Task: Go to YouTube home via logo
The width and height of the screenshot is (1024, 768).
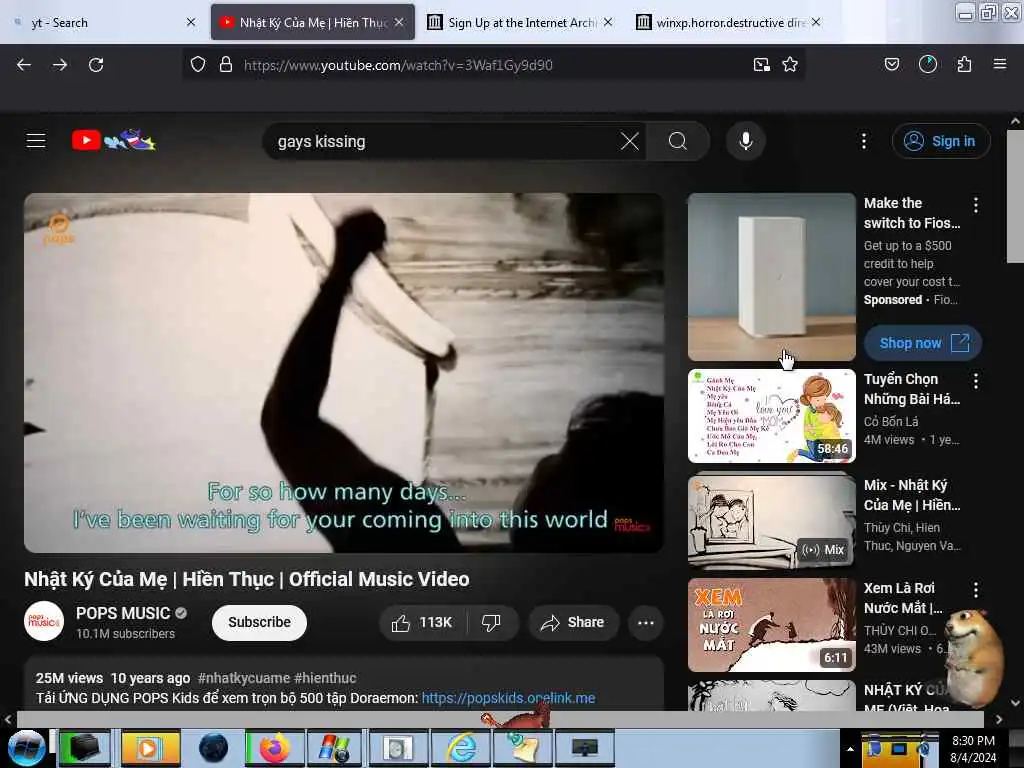Action: 114,140
